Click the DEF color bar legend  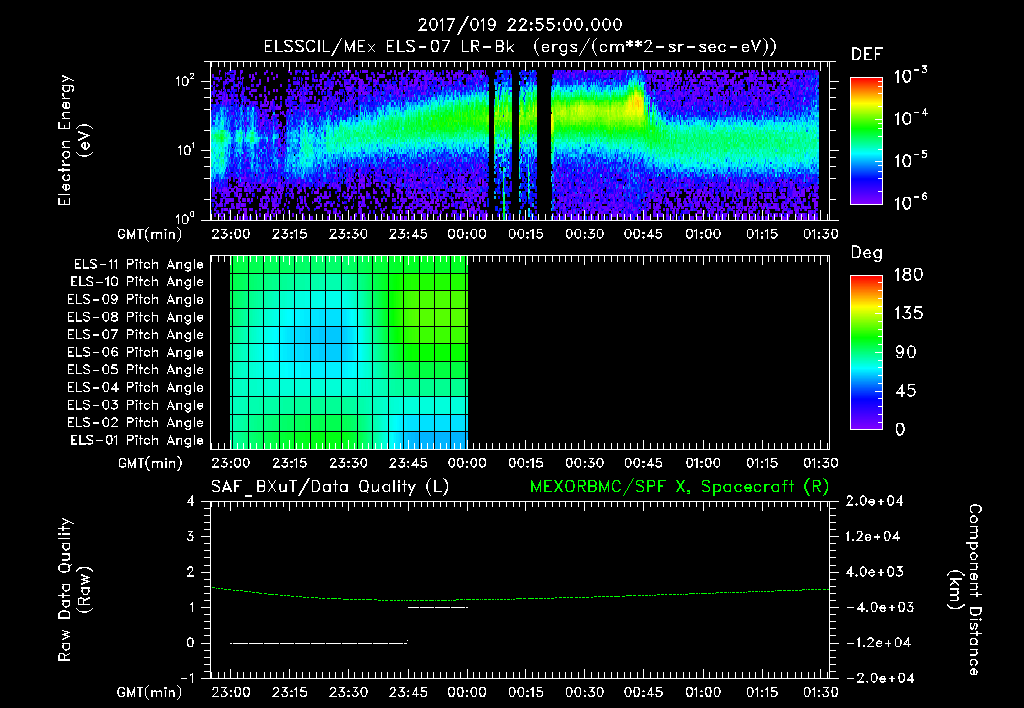click(x=866, y=141)
